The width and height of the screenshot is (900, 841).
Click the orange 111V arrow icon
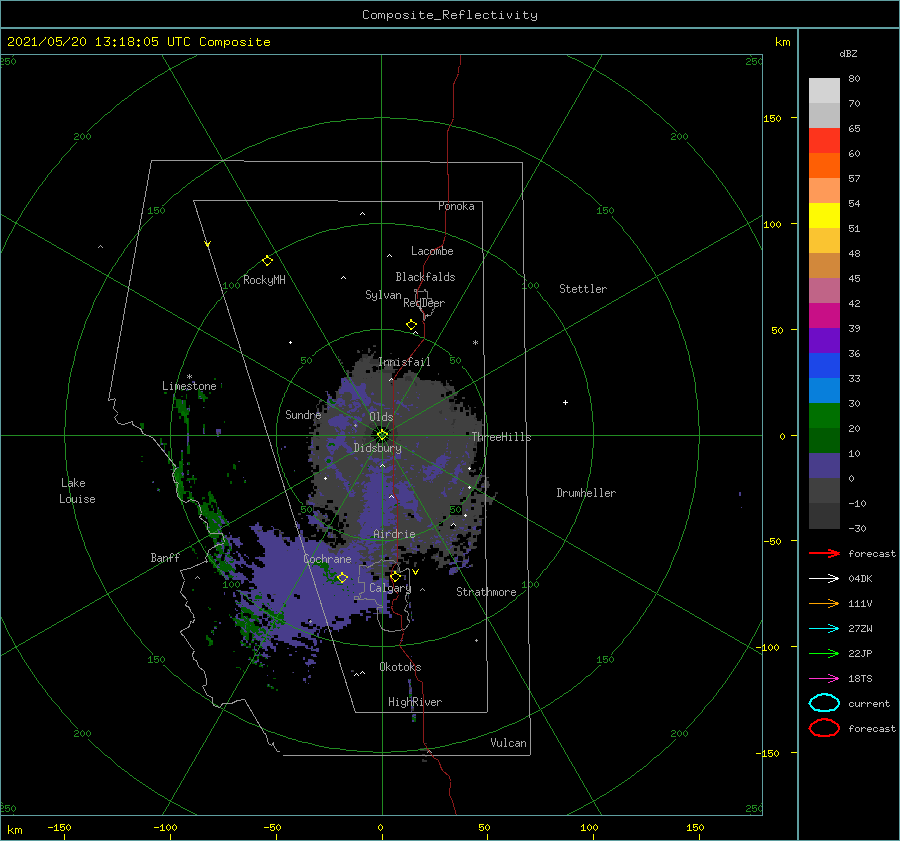[824, 603]
